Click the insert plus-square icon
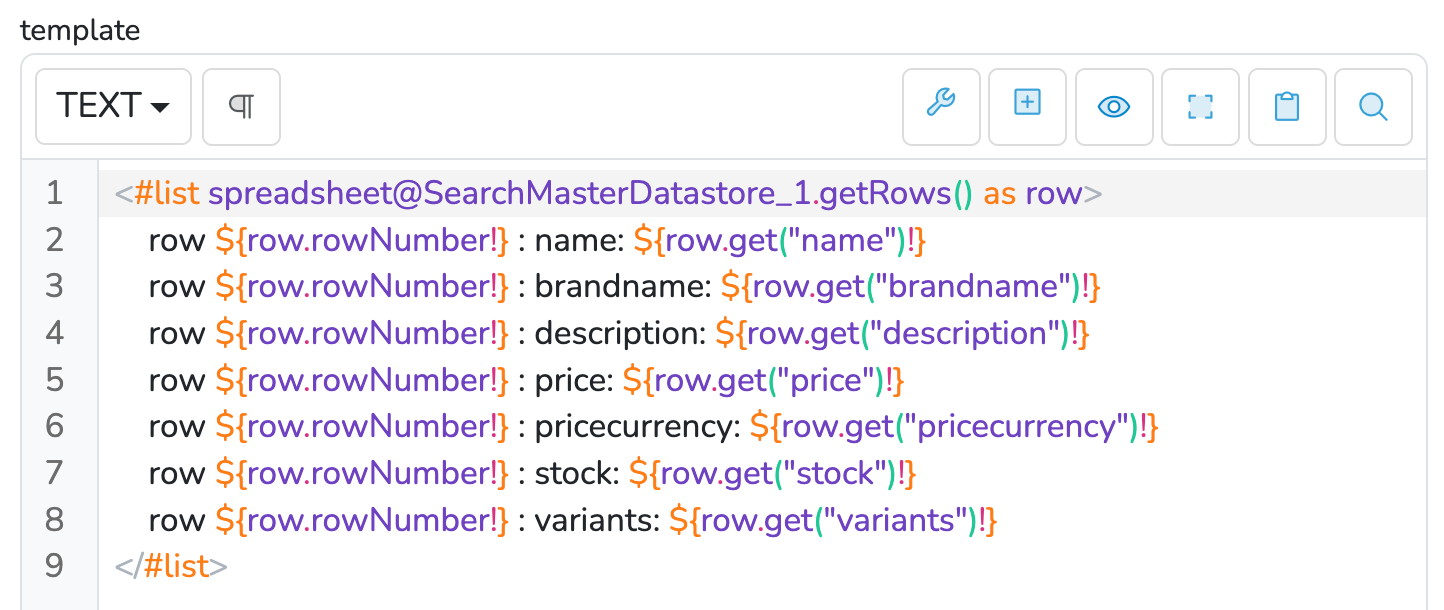1444x610 pixels. pos(1027,106)
